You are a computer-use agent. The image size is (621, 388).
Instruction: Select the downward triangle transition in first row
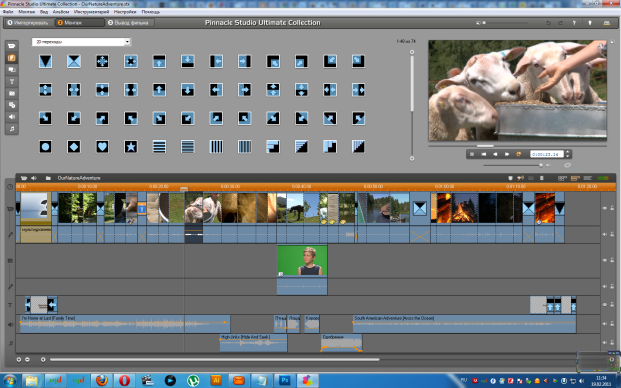(45, 61)
